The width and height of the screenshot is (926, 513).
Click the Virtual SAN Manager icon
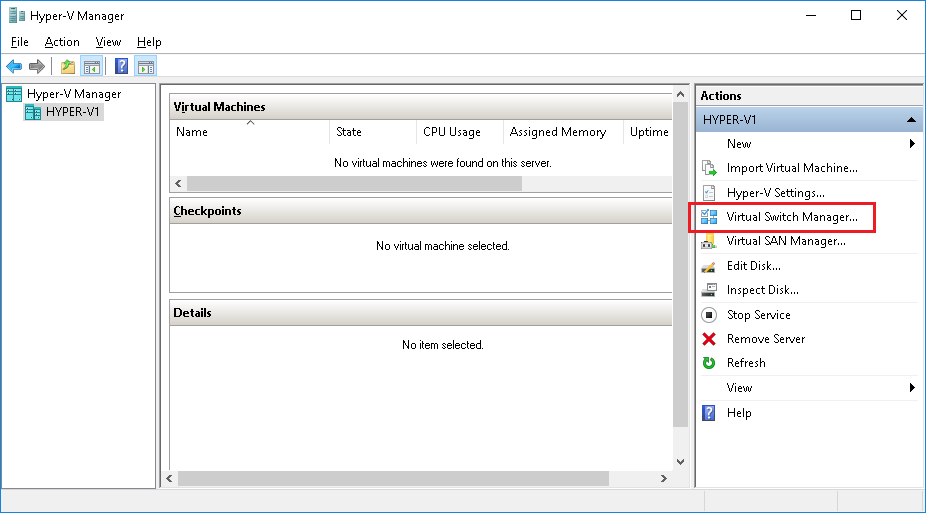709,241
